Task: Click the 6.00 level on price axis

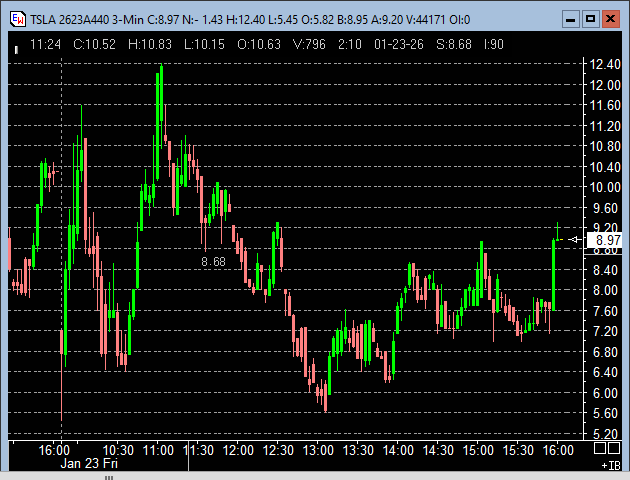Action: point(606,393)
